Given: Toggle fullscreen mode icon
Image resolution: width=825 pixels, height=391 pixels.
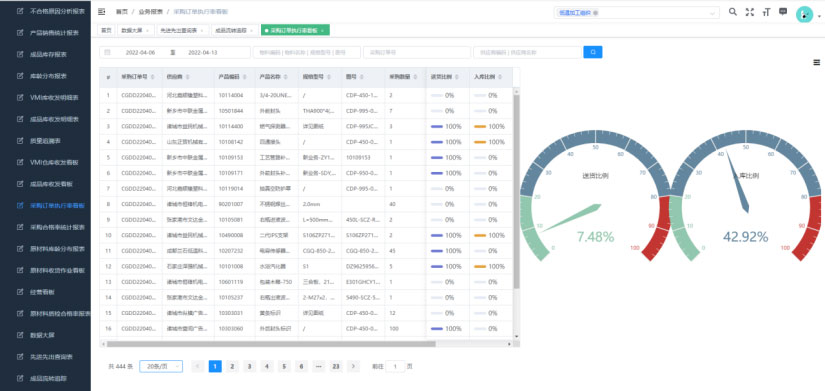Looking at the screenshot, I should 750,12.
